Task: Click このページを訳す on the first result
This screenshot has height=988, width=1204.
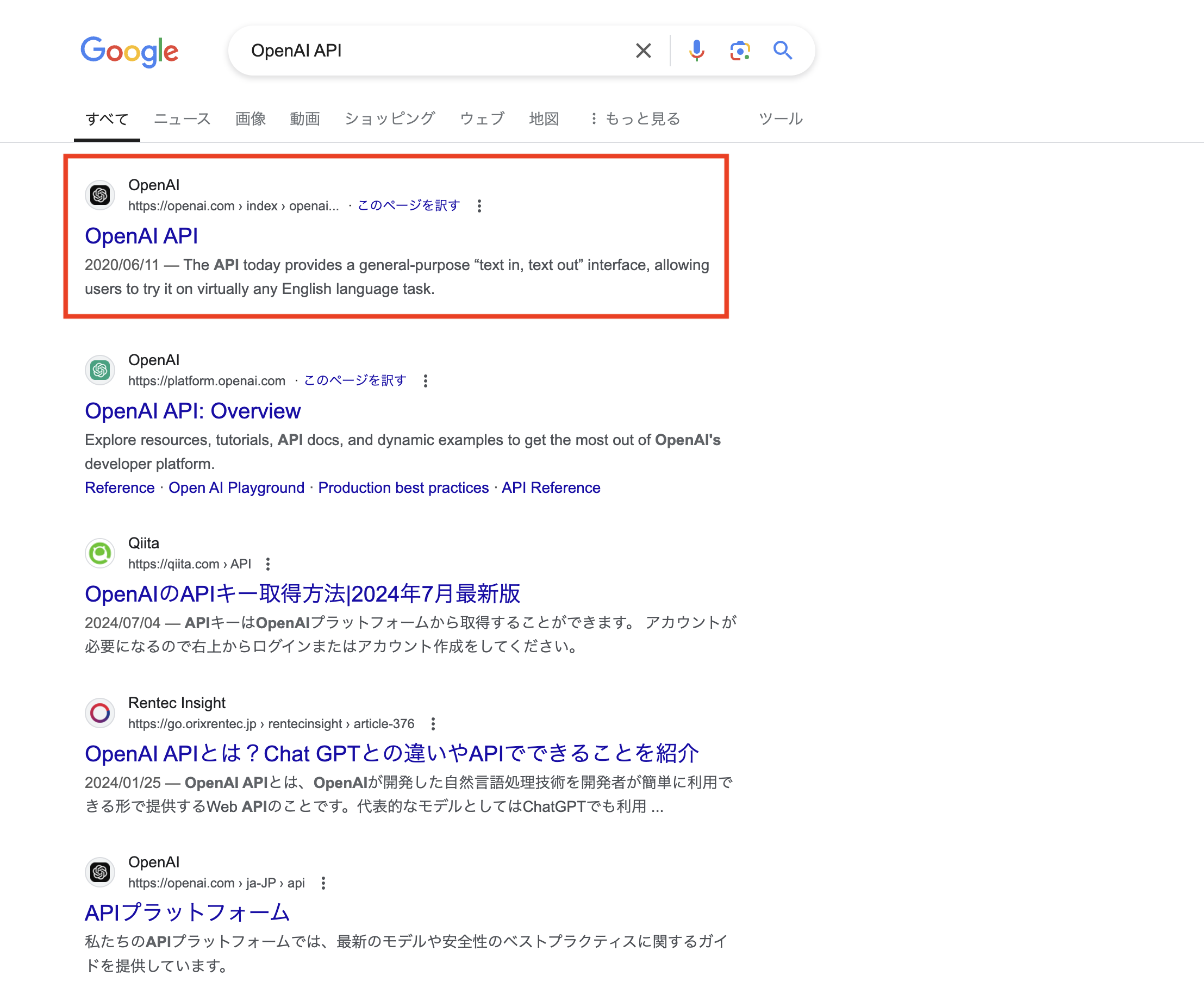Action: click(408, 205)
